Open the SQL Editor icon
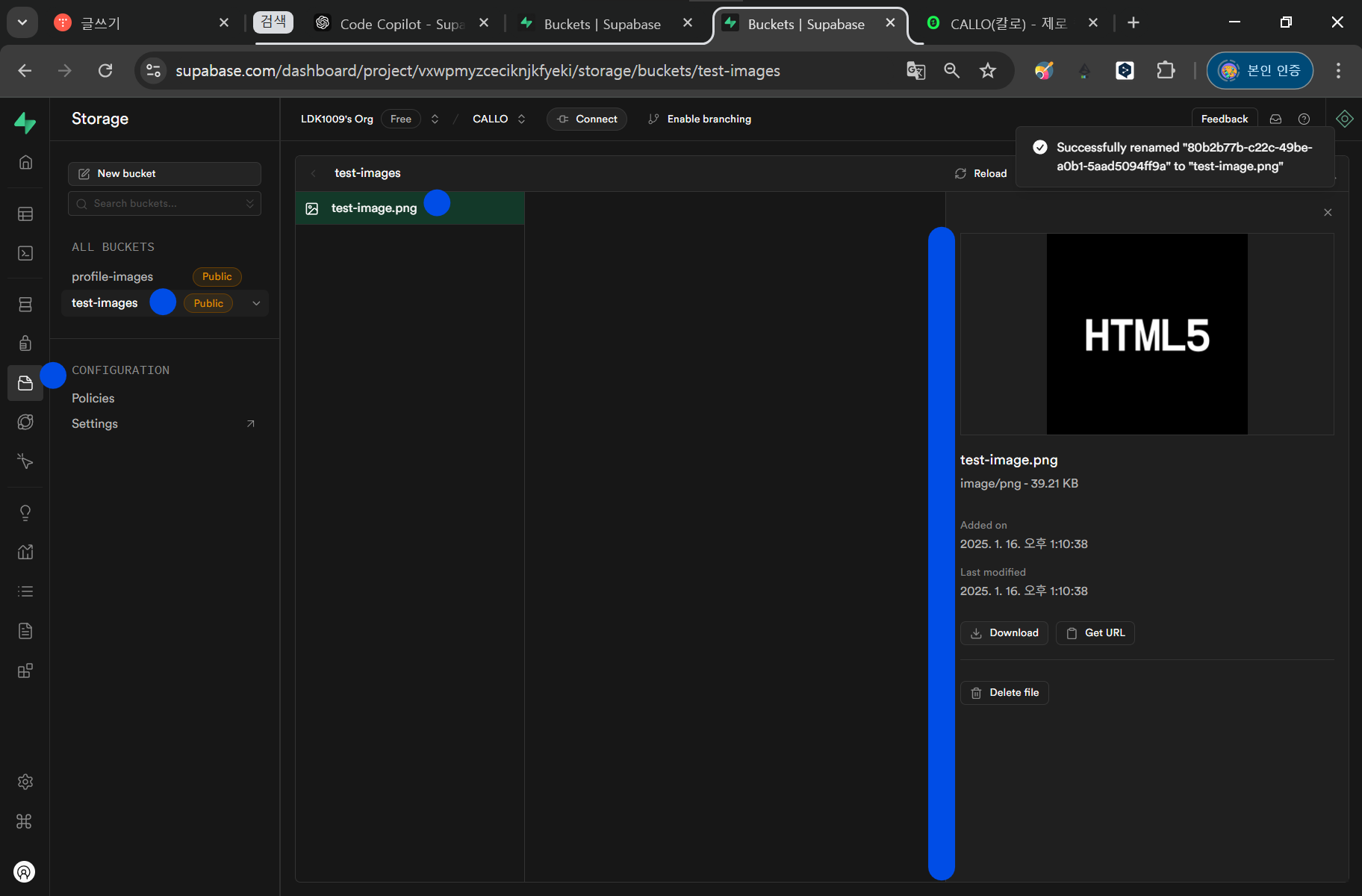The width and height of the screenshot is (1362, 896). pyautogui.click(x=25, y=254)
